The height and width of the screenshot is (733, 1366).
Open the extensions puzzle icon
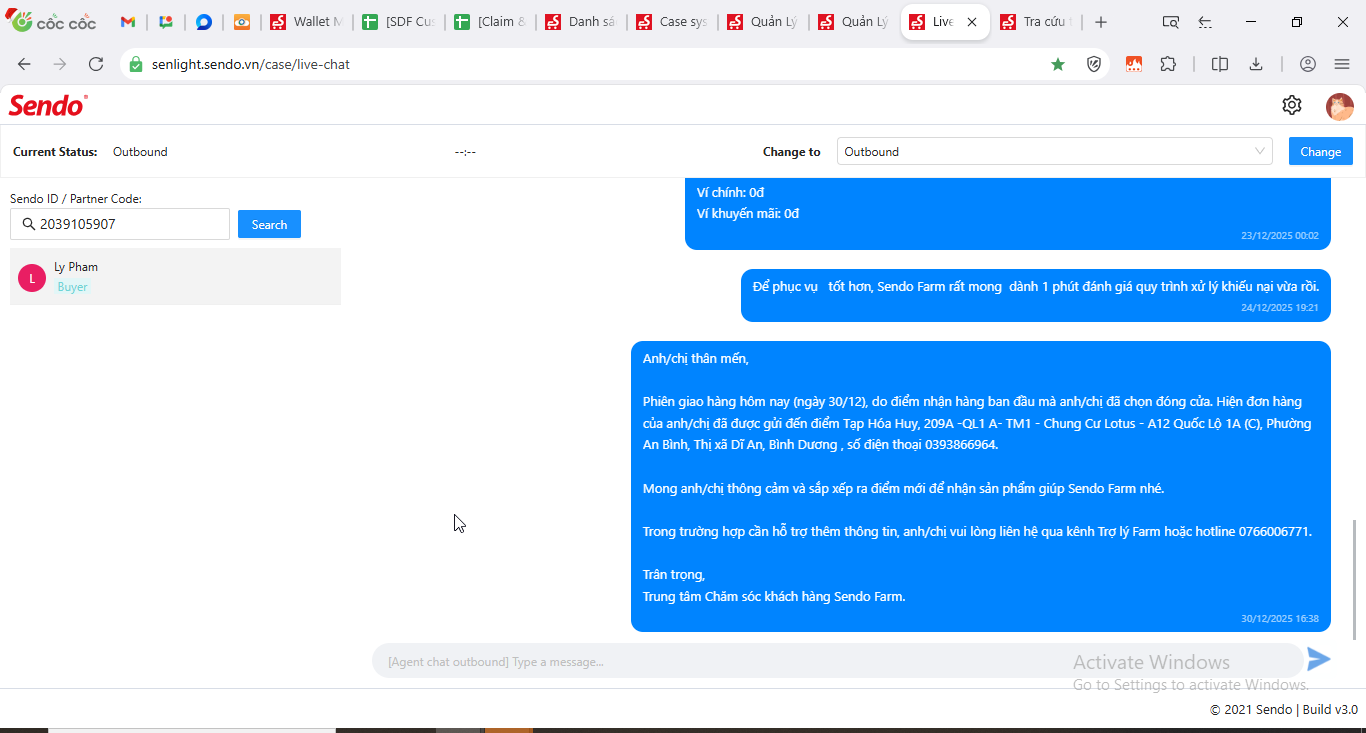[x=1168, y=64]
